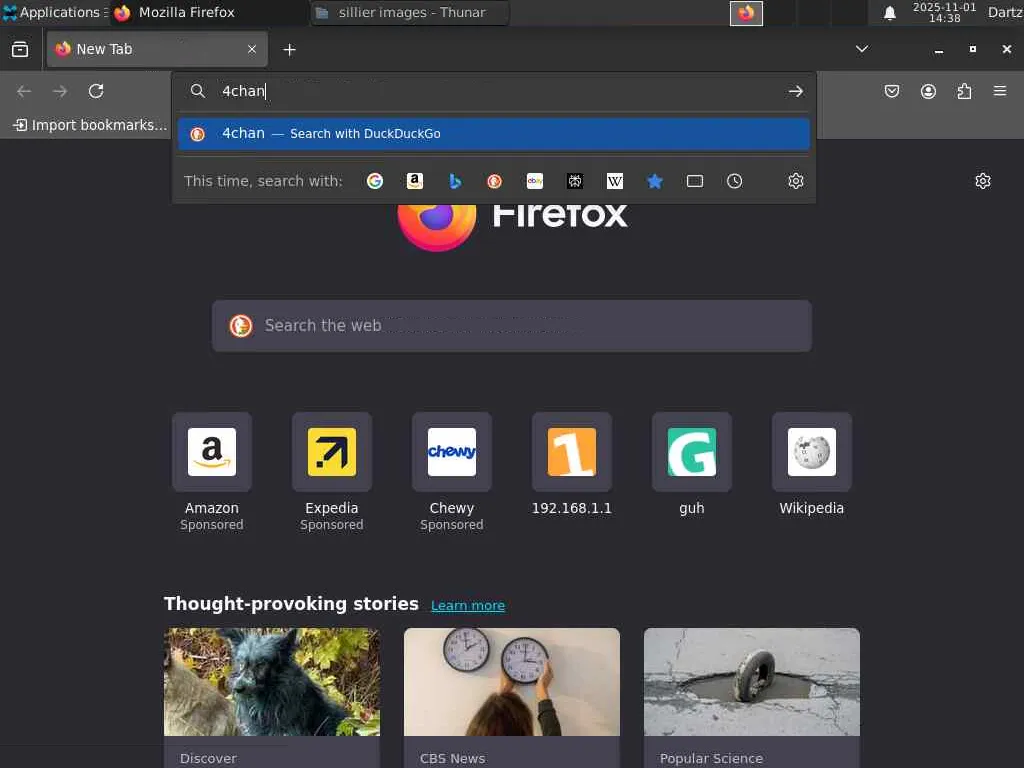This screenshot has height=768, width=1024.
Task: Search bookmarks via blue star icon
Action: (654, 181)
